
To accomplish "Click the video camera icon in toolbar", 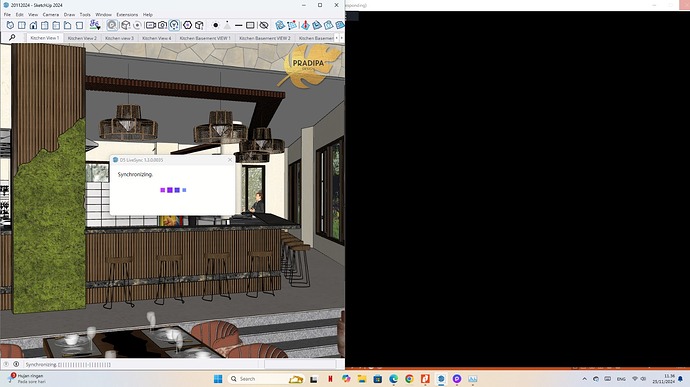I will [150, 25].
